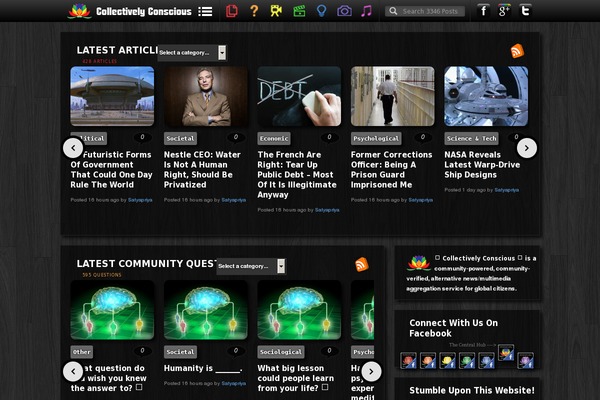Click comment bubble on French debt article
This screenshot has width=600, height=400.
[x=329, y=137]
